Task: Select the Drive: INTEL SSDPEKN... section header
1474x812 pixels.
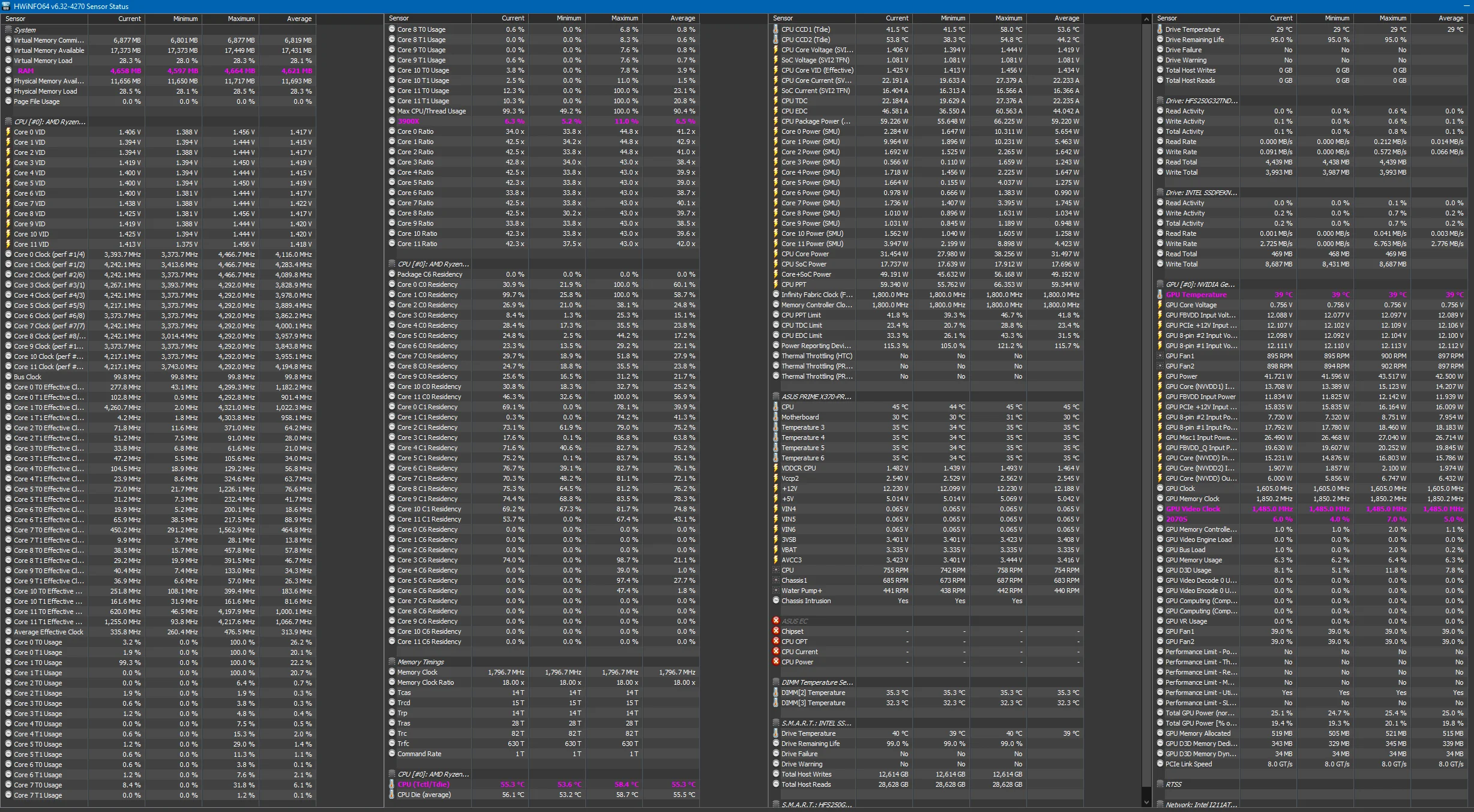Action: [1311, 193]
